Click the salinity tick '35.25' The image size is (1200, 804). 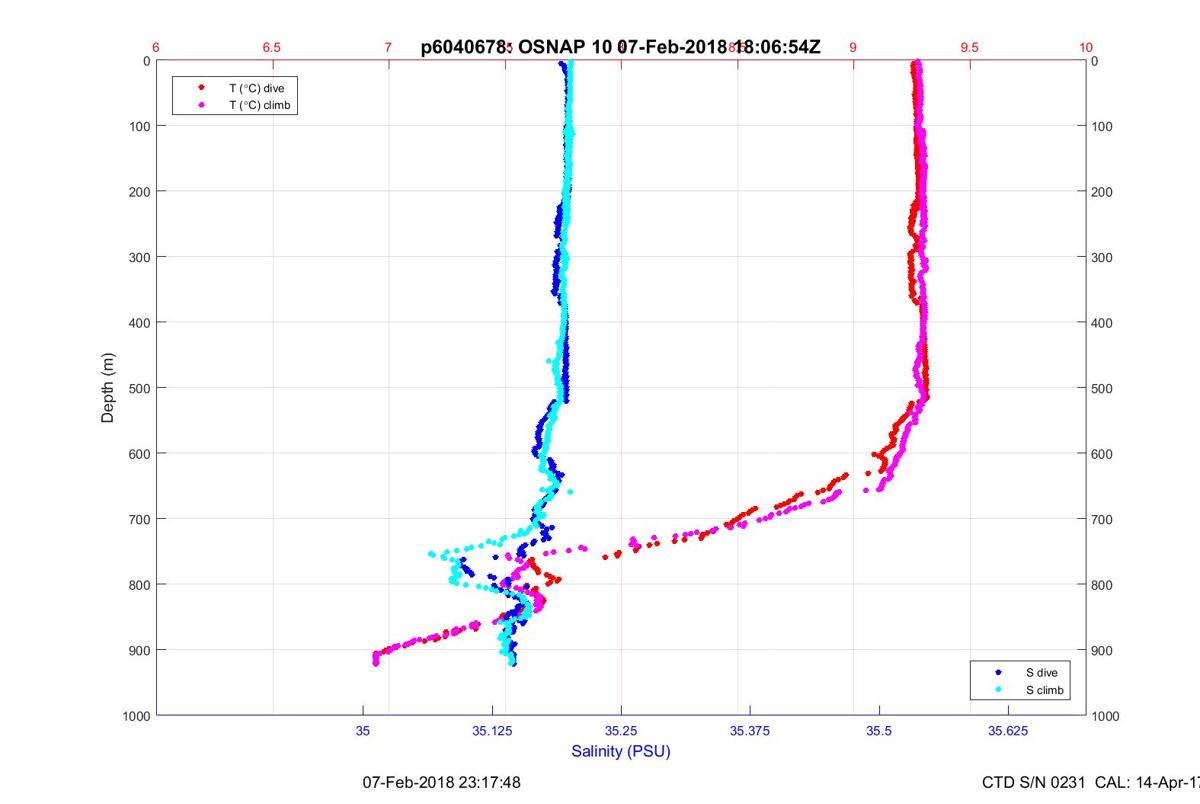(621, 731)
